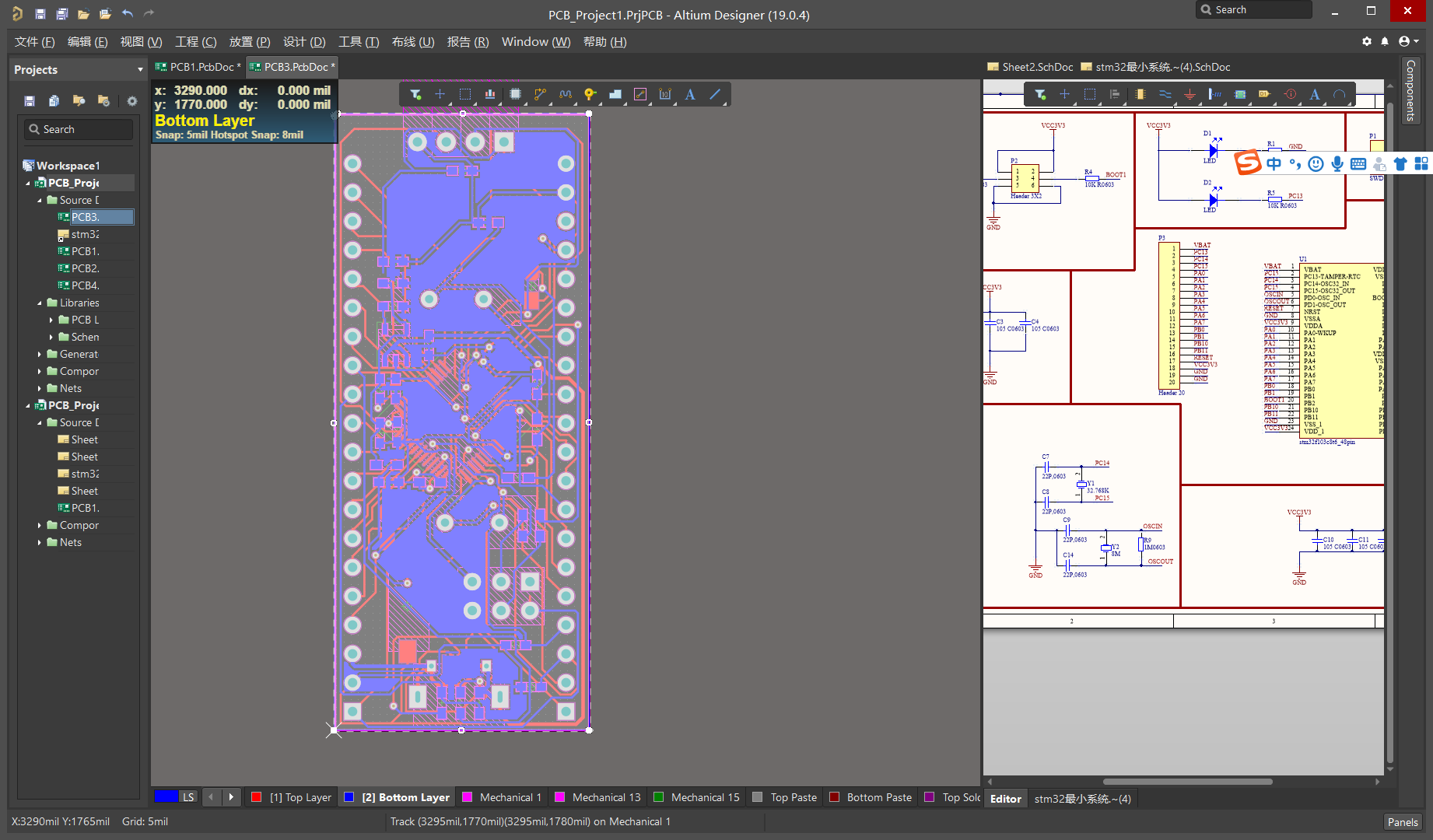Click the PCB selection filter funnel icon
The width and height of the screenshot is (1433, 840).
click(x=416, y=94)
